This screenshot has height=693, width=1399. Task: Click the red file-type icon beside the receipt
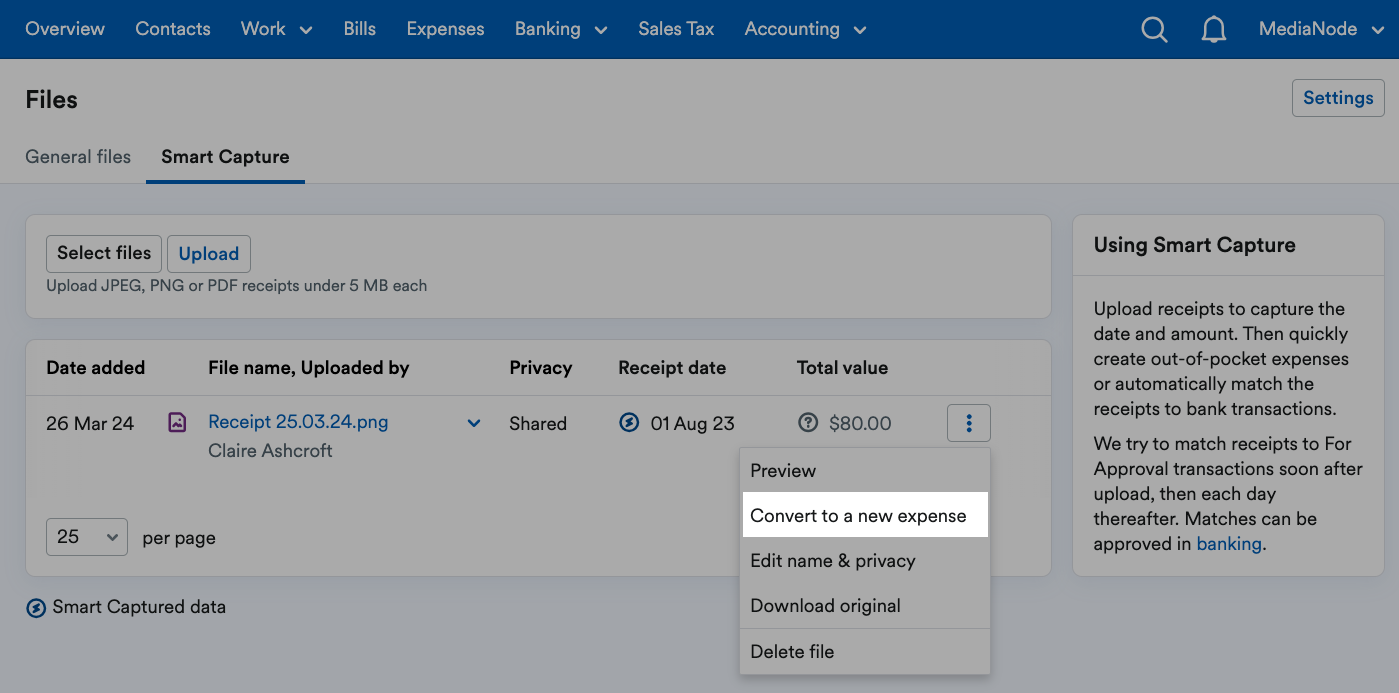tap(177, 422)
